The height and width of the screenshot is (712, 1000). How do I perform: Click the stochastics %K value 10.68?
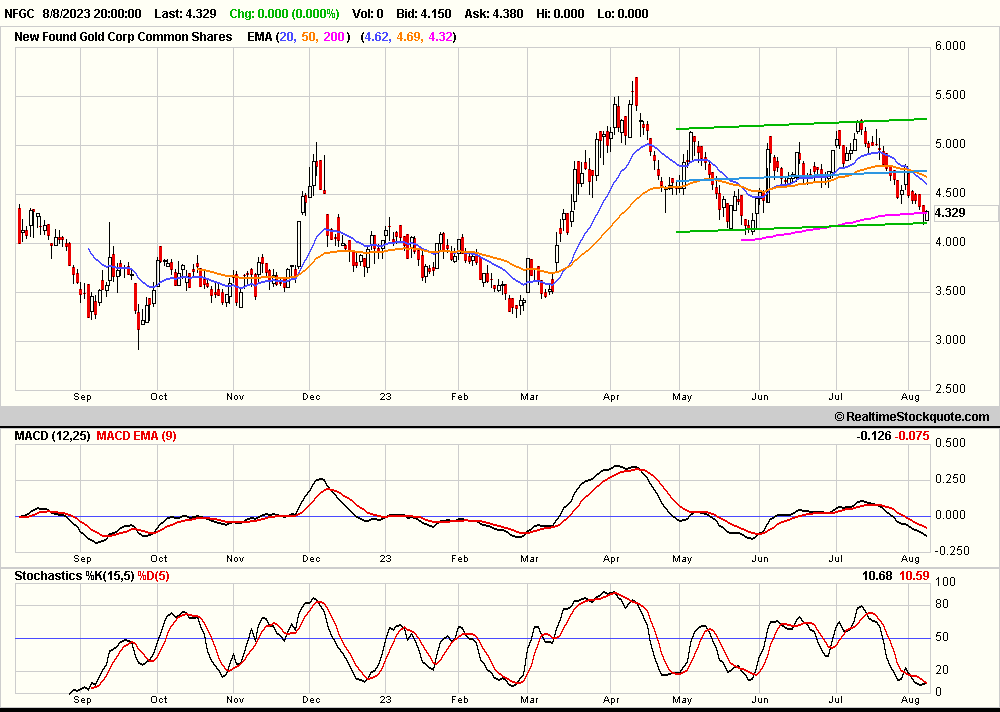point(877,576)
